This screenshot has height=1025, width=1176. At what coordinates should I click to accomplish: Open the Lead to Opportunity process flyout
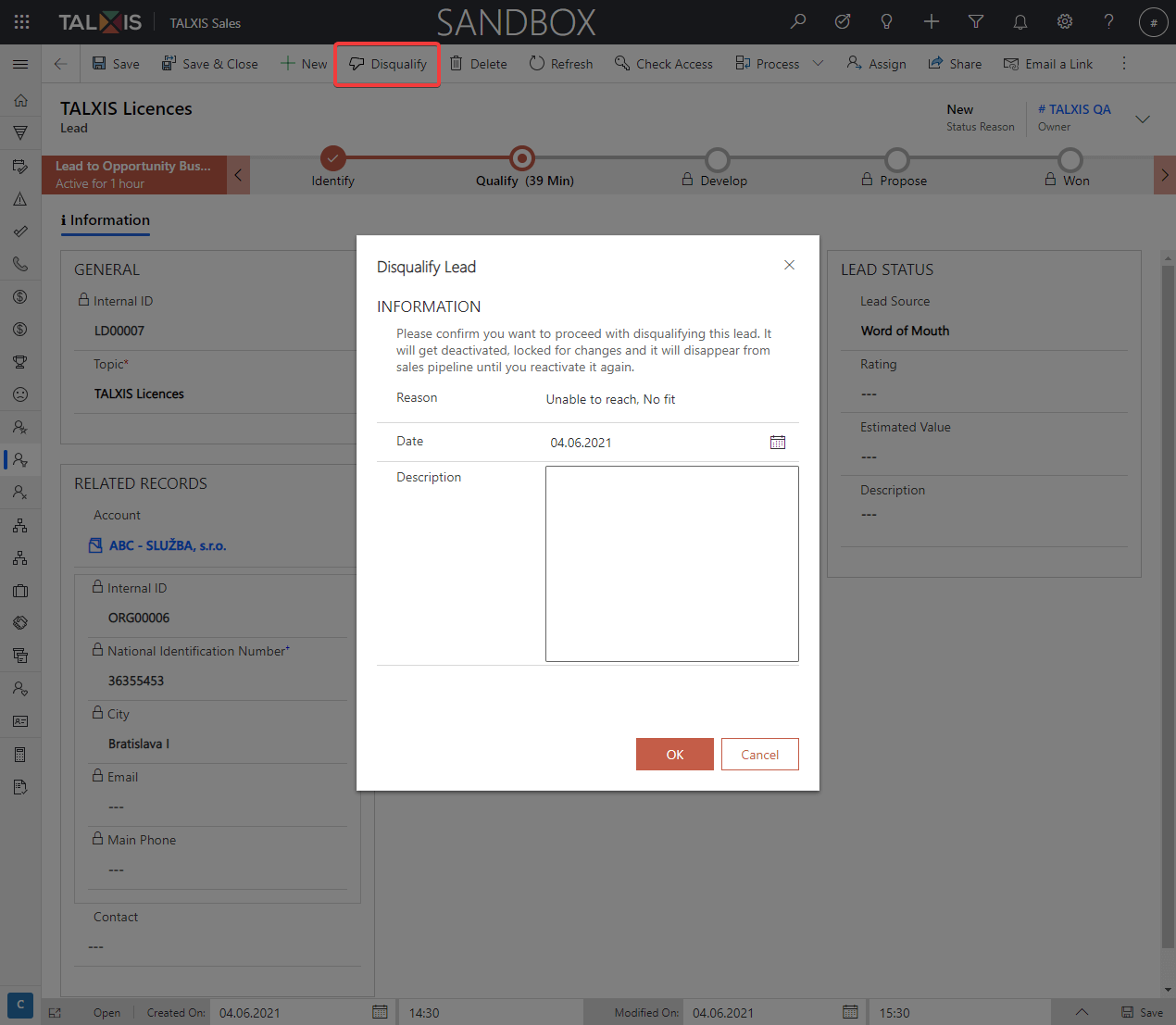pyautogui.click(x=134, y=175)
